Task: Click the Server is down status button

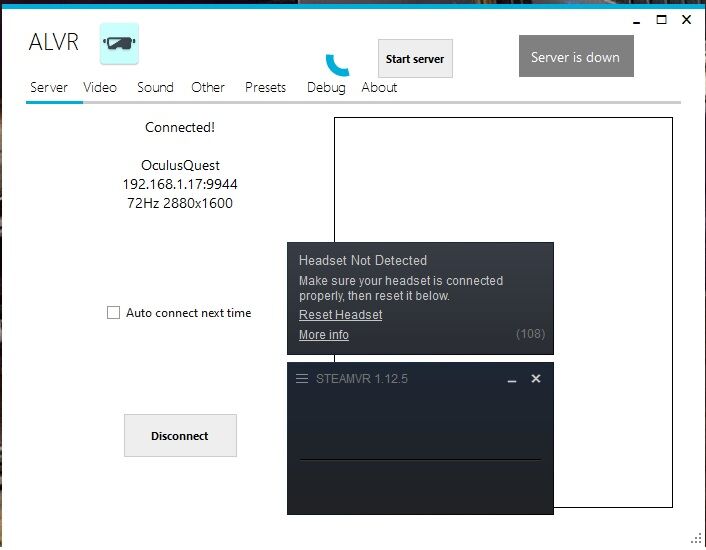Action: (x=576, y=56)
